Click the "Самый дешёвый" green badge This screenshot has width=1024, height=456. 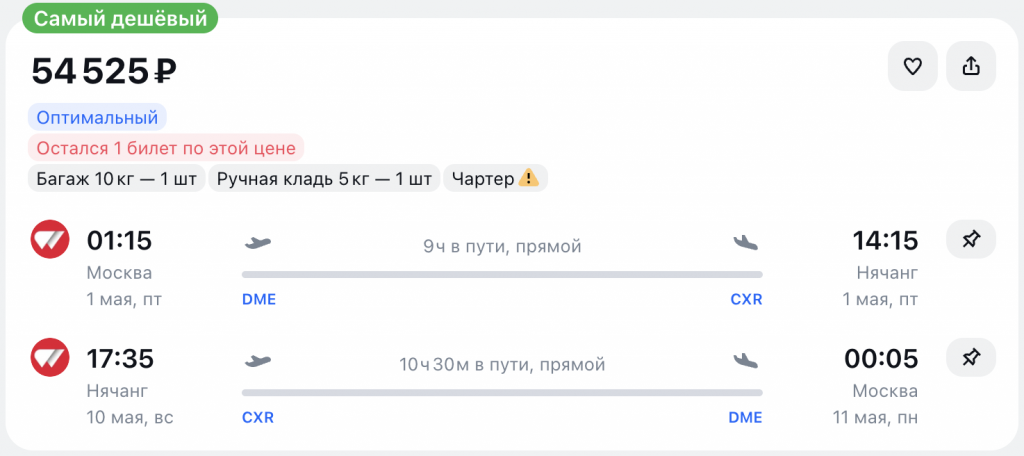pyautogui.click(x=120, y=18)
